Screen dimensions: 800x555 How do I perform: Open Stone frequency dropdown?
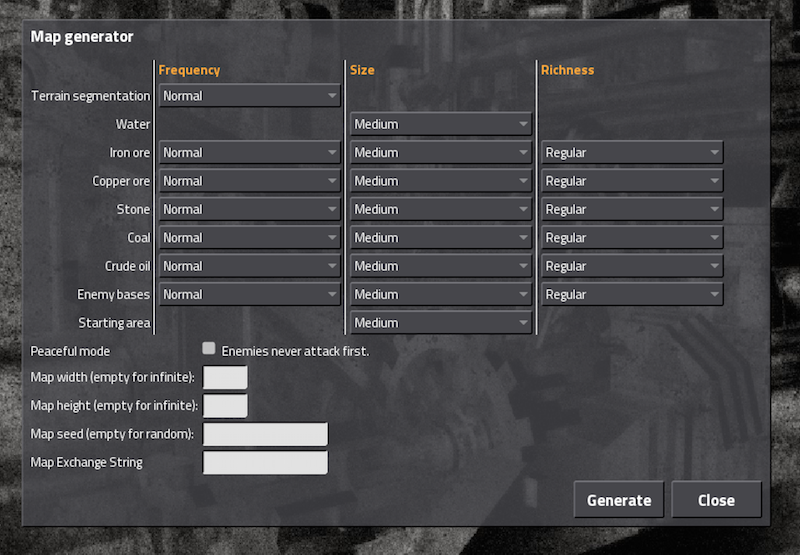point(249,209)
